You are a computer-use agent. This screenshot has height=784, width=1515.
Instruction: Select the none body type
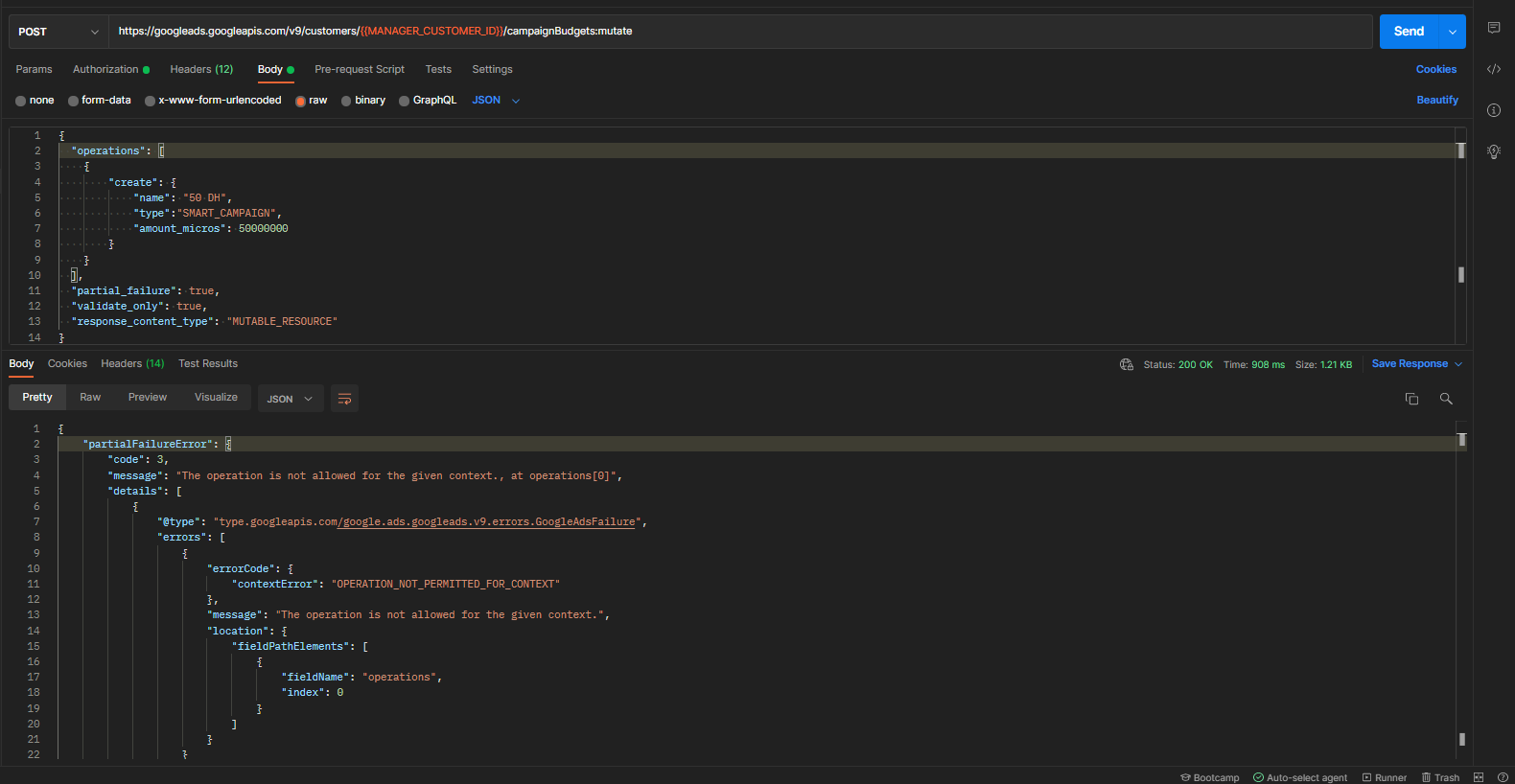tap(35, 101)
